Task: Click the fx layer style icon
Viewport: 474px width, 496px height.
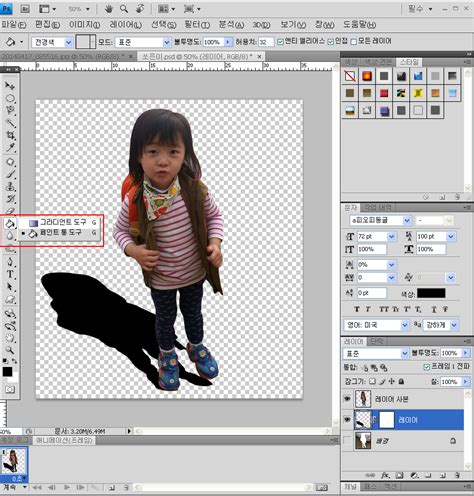Action: click(x=386, y=475)
